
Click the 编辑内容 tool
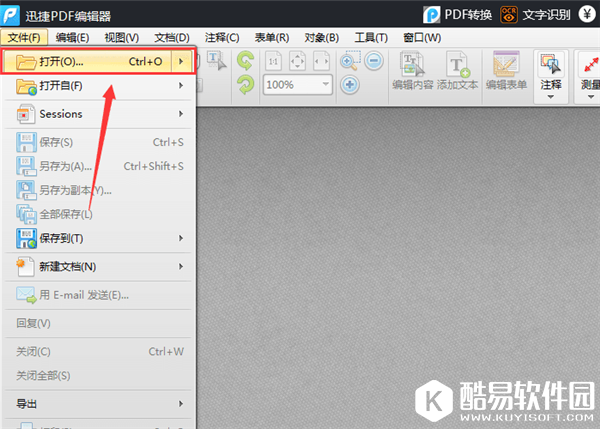412,71
